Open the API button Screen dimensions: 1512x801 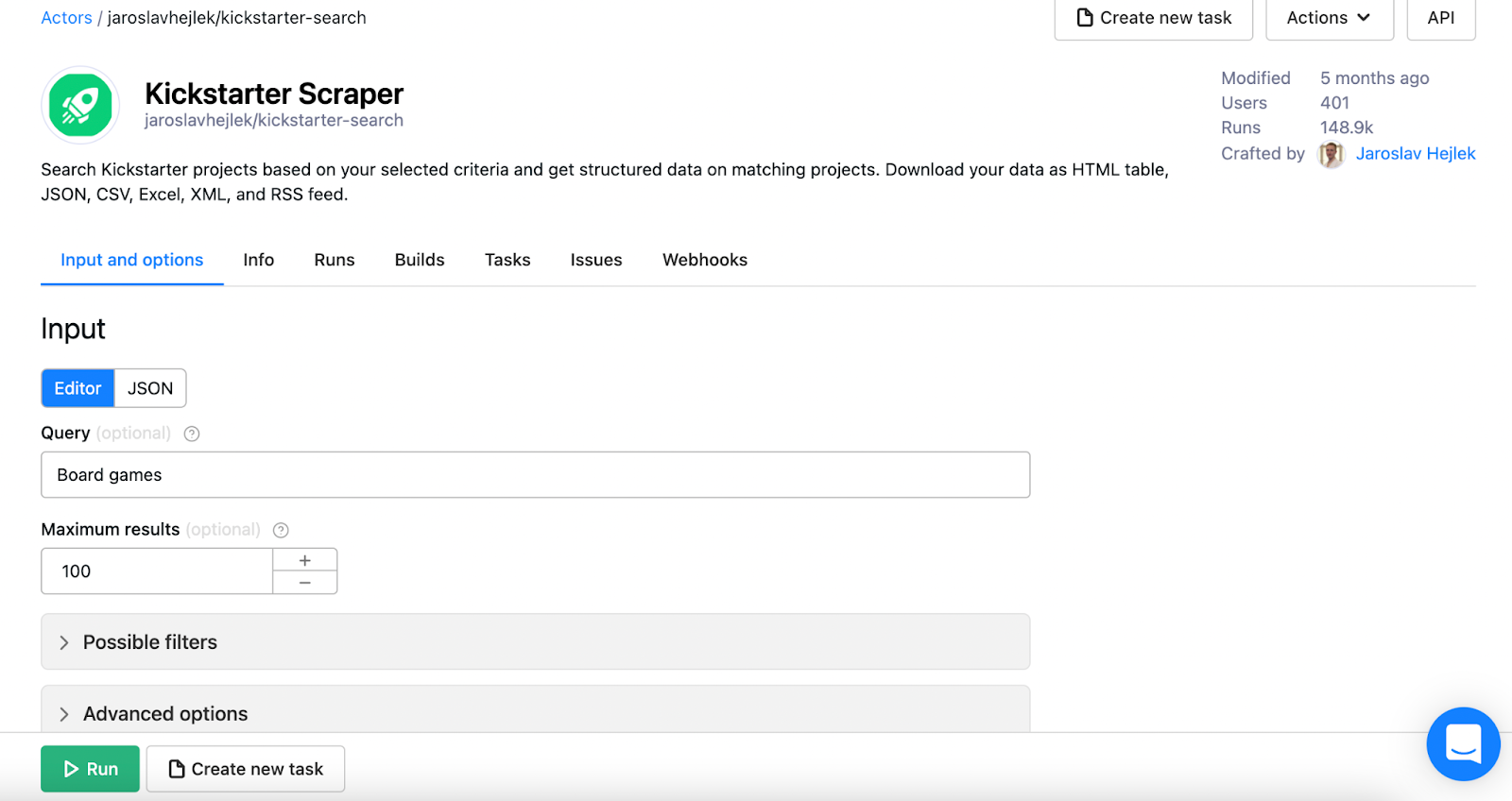pos(1441,18)
